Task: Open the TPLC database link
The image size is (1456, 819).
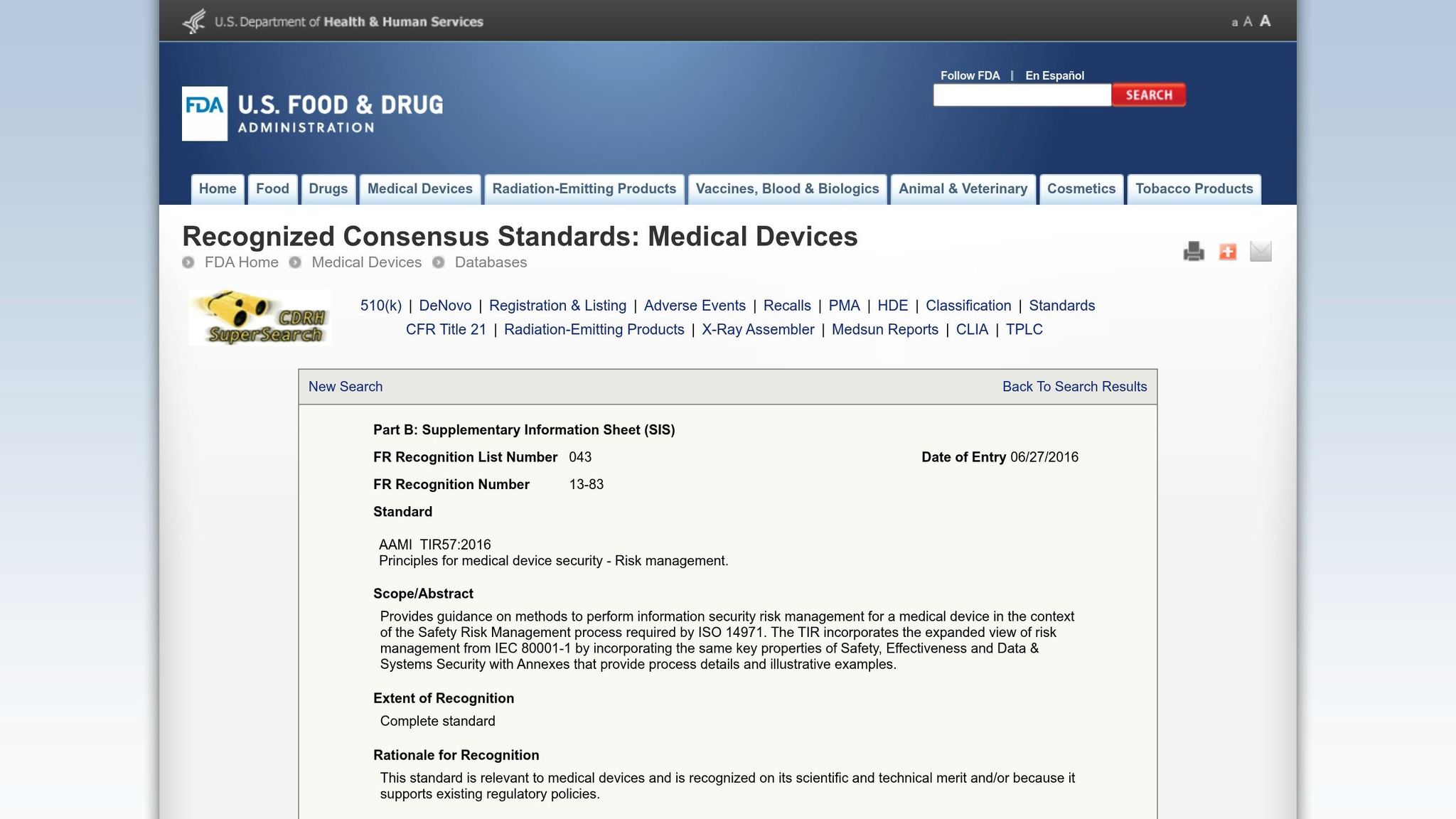Action: (x=1024, y=330)
